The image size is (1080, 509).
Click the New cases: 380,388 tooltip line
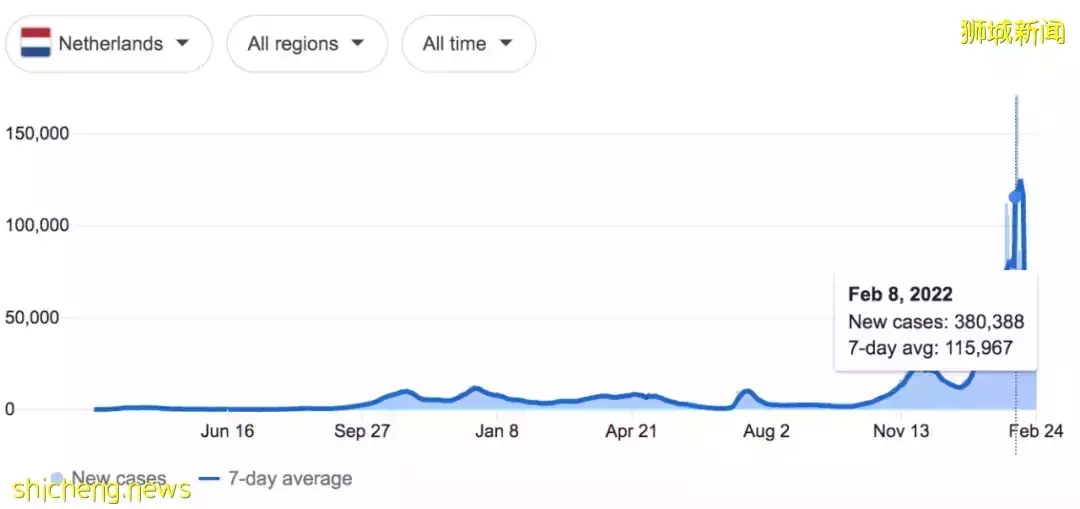(x=935, y=322)
